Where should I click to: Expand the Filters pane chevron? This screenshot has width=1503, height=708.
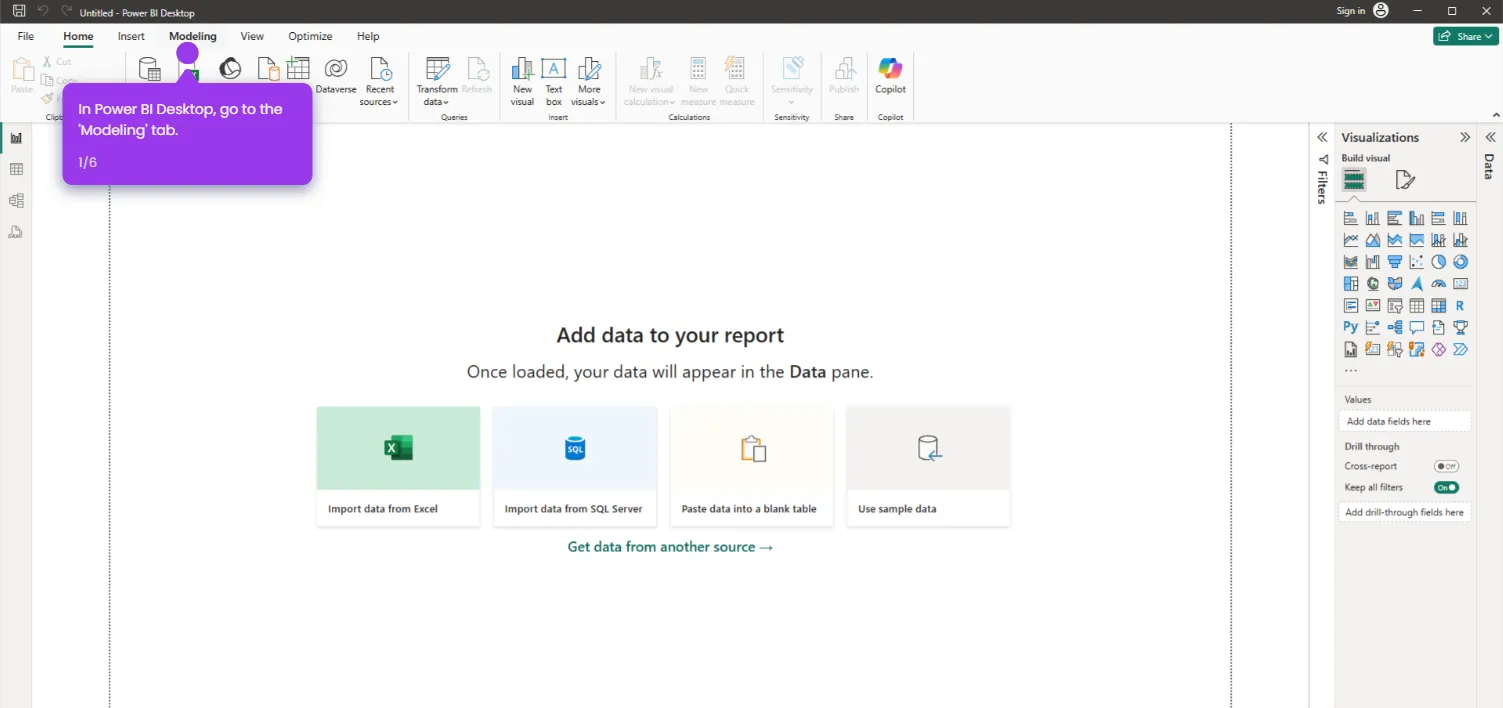click(1322, 138)
